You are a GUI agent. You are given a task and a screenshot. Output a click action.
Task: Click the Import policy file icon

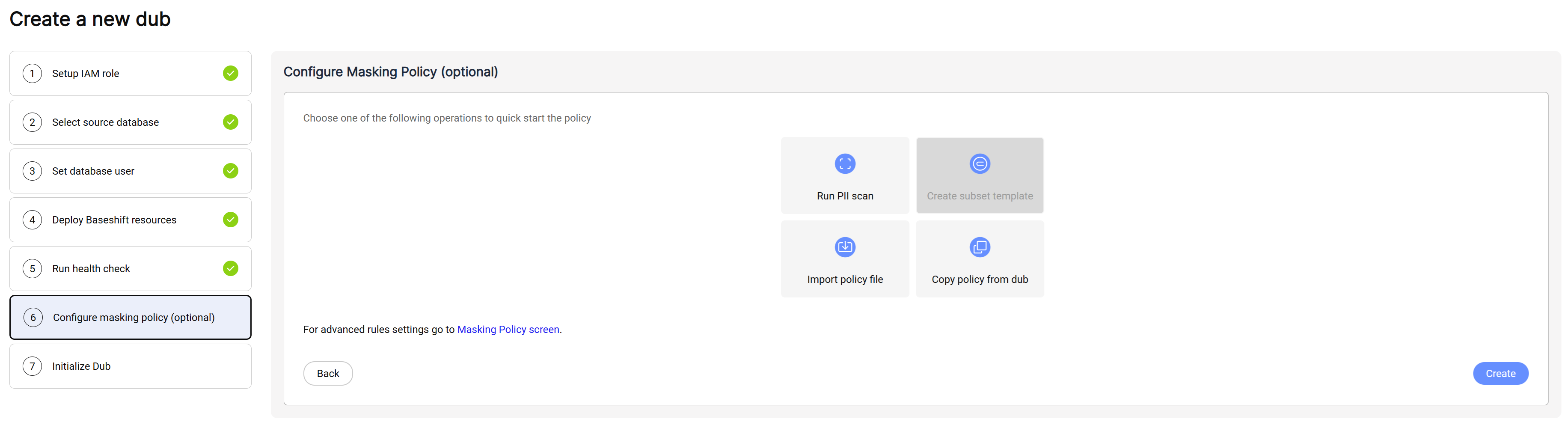[844, 247]
